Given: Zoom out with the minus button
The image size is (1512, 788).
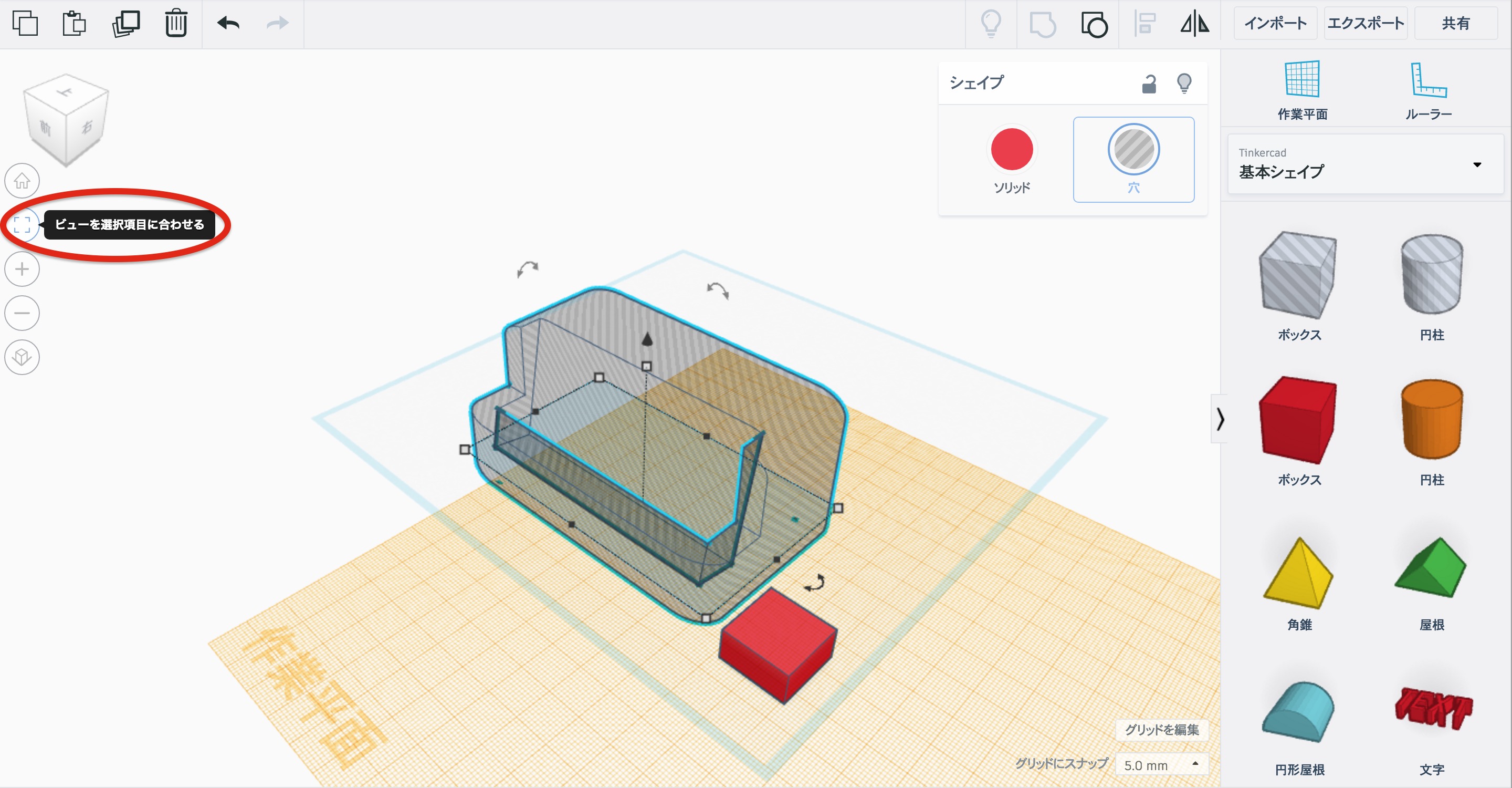Looking at the screenshot, I should click(x=22, y=313).
